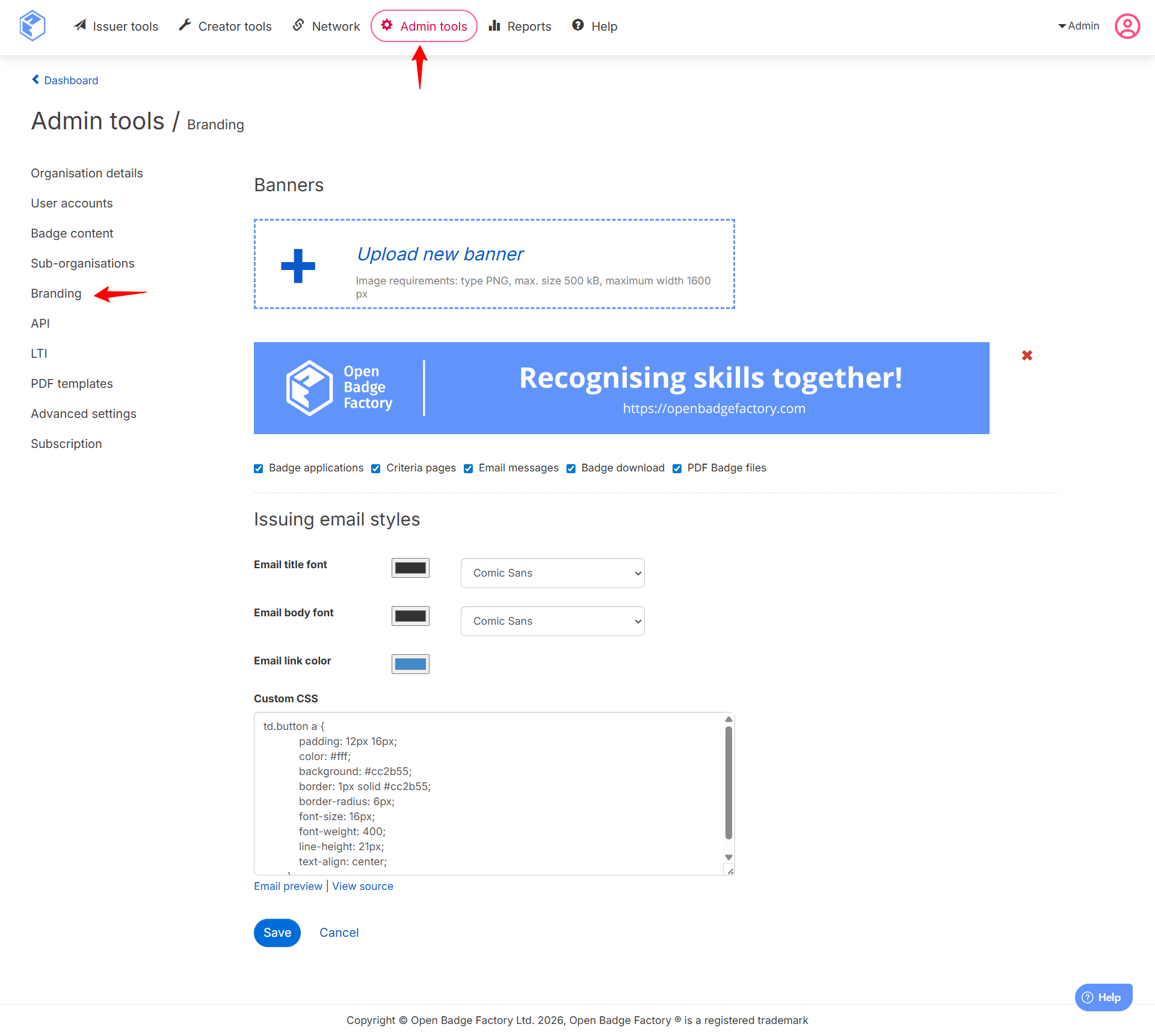Click the Network link icon
Image resolution: width=1155 pixels, height=1036 pixels.
tap(298, 25)
